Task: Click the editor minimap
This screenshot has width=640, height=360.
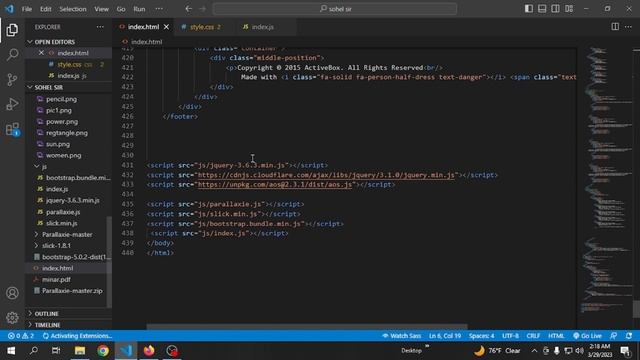Action: pyautogui.click(x=605, y=180)
